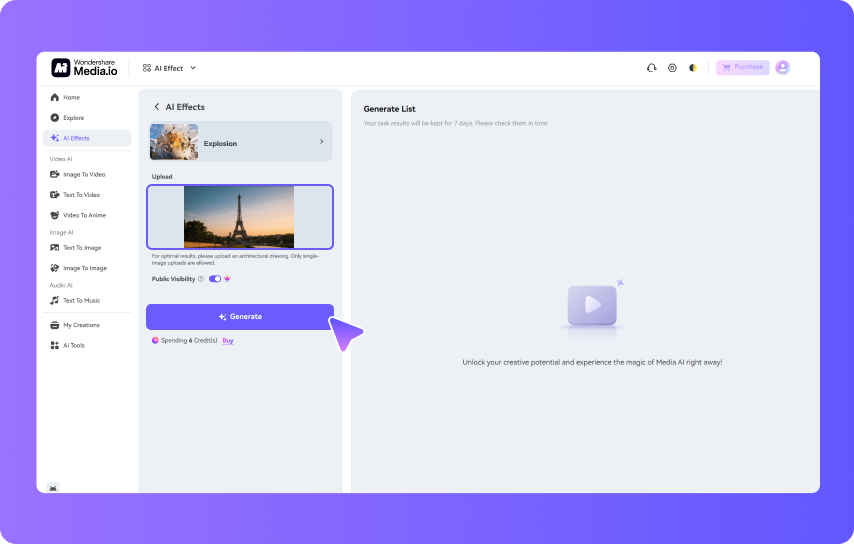Click the uploaded Eiffel Tower image
Image resolution: width=854 pixels, height=544 pixels.
[x=239, y=217]
